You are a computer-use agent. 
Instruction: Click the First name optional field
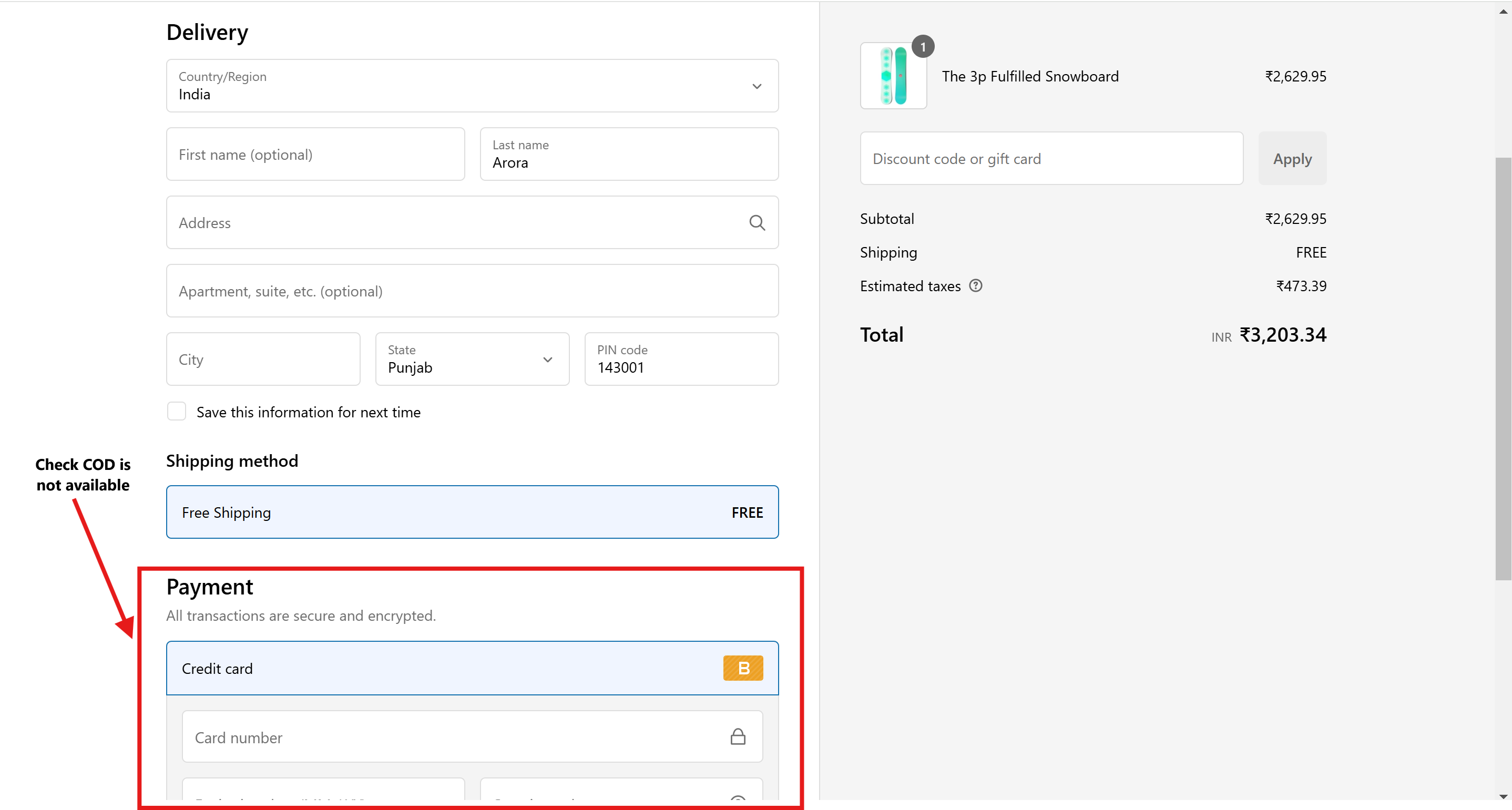[x=315, y=155]
